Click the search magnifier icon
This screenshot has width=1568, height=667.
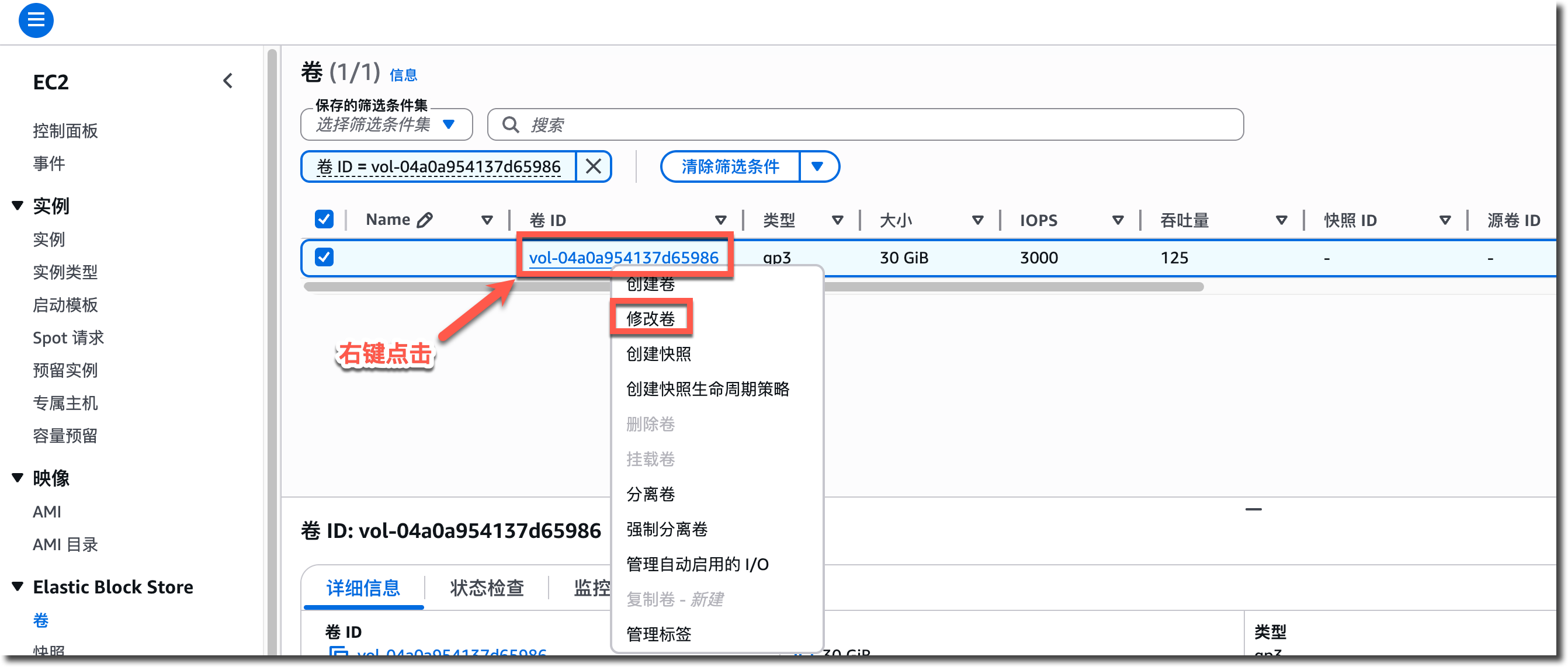(510, 125)
